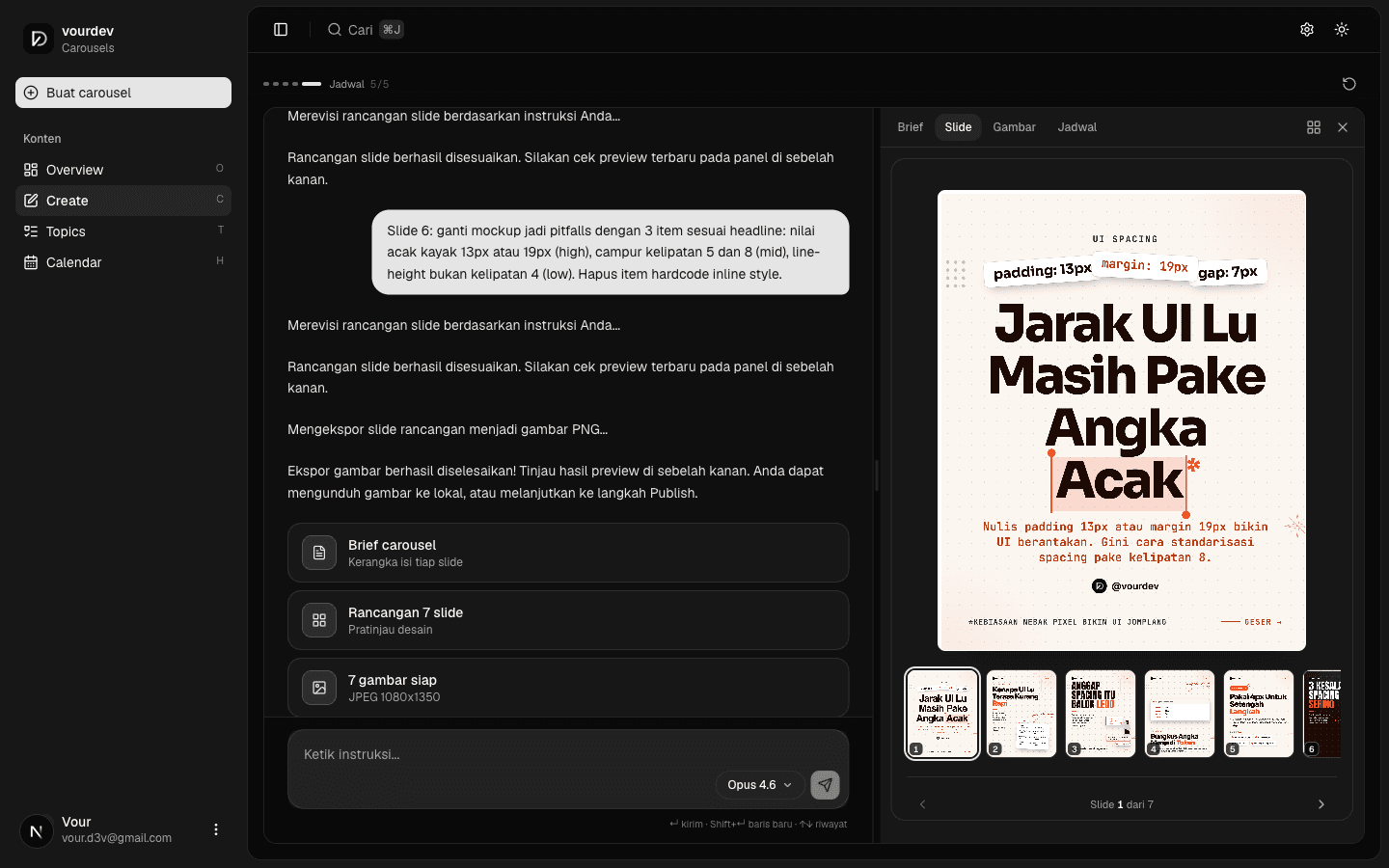Click the panel divider resize handle

pos(877,475)
